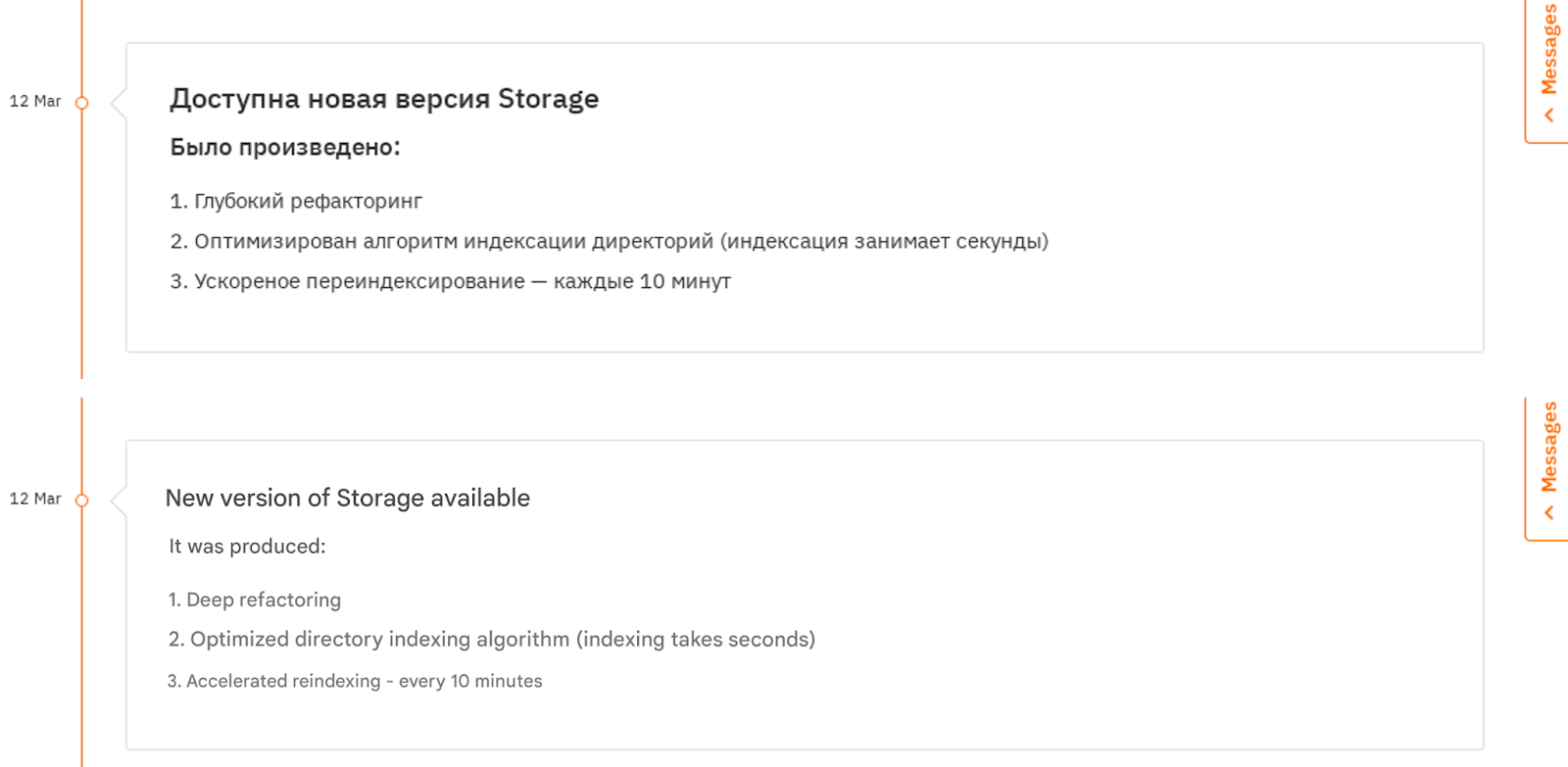1568x767 pixels.
Task: Click the top '12 Mar' date label
Action: click(x=34, y=101)
